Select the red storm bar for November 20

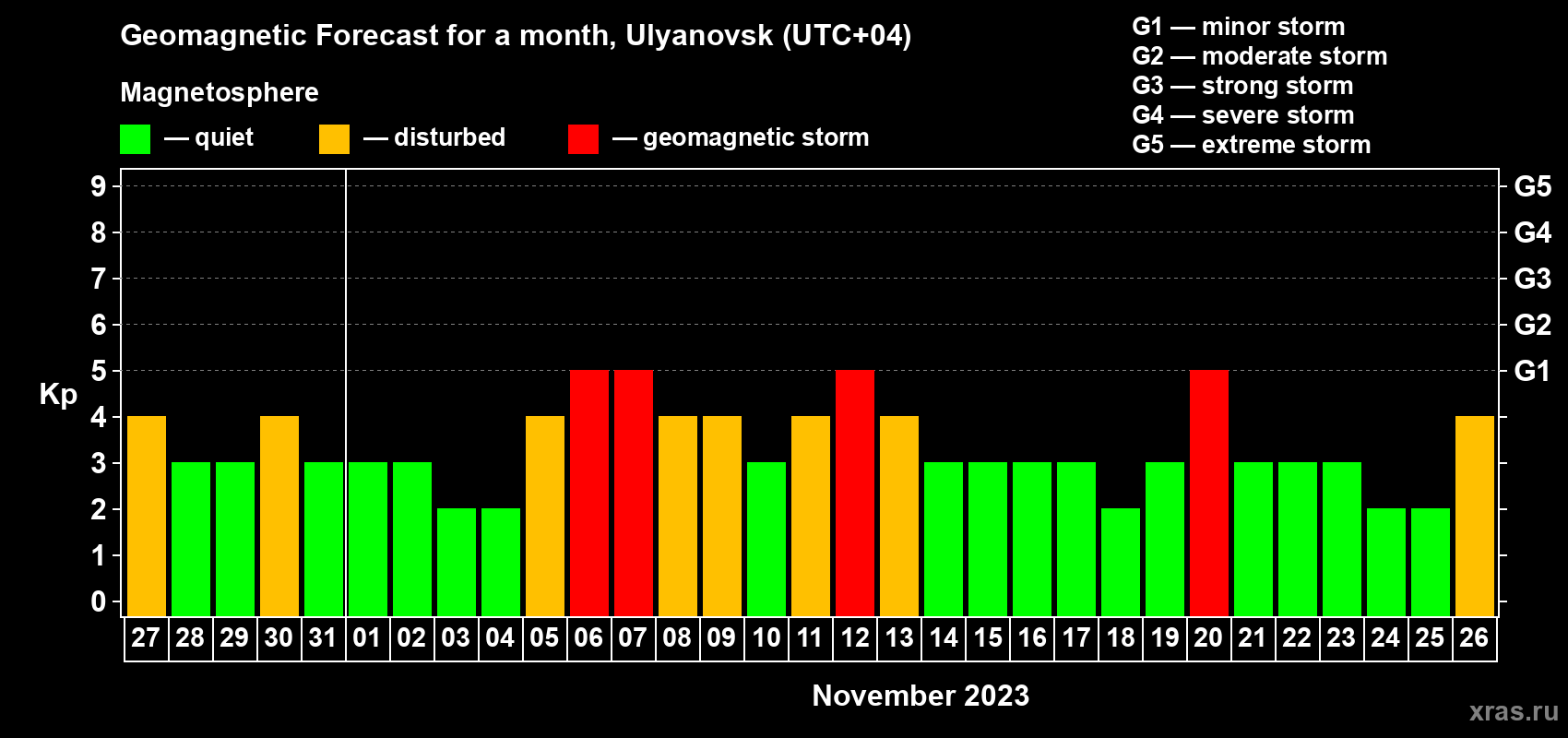pos(1209,494)
